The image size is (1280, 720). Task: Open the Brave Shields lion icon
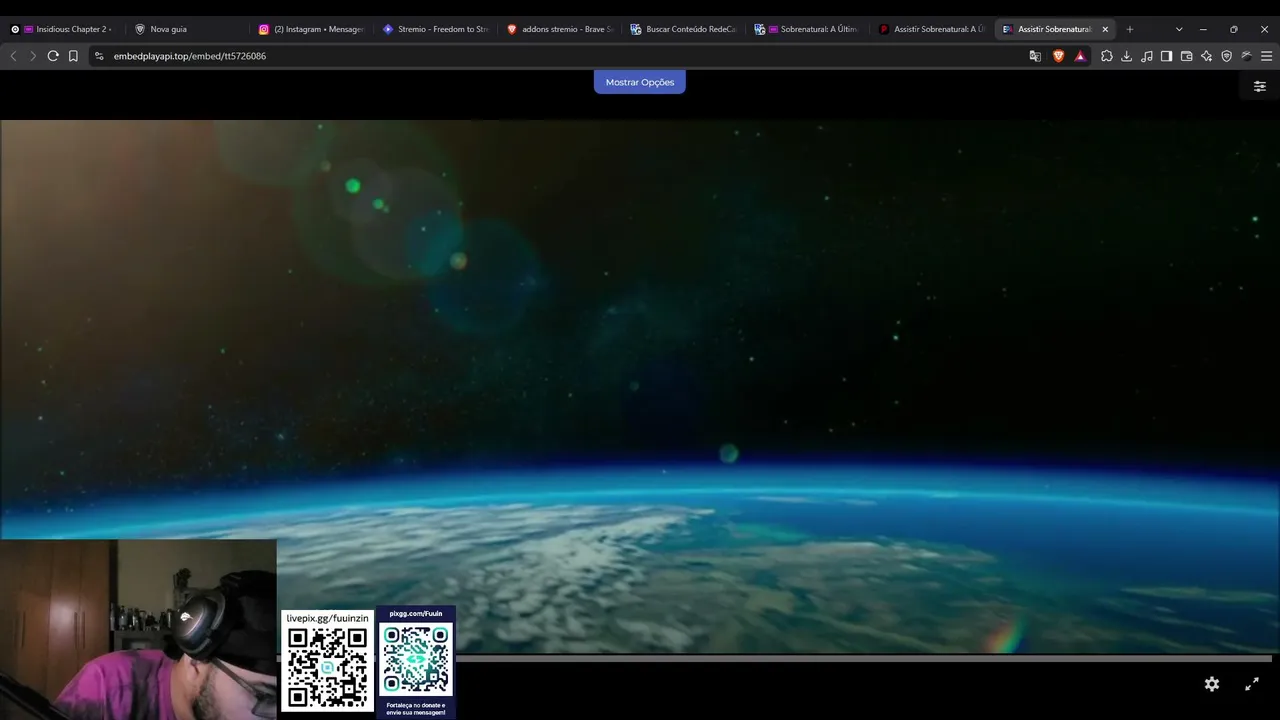point(1058,56)
